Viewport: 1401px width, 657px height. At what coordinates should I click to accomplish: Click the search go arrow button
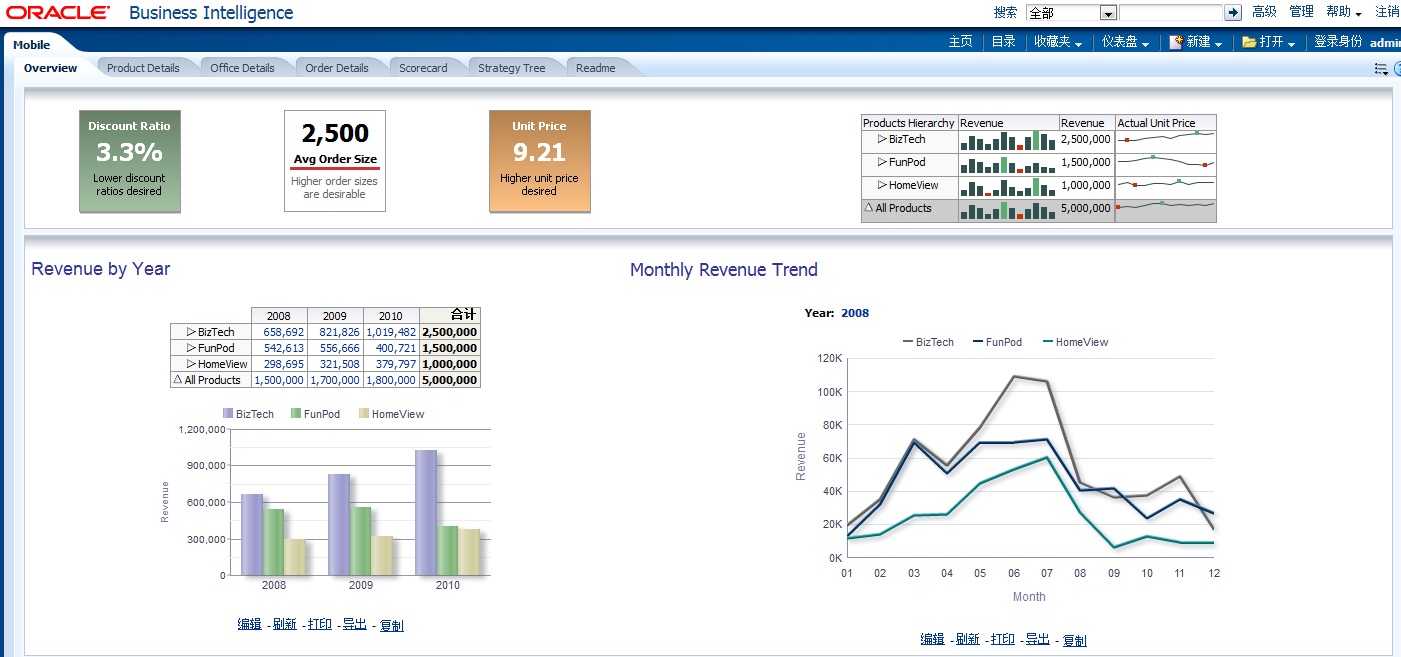pyautogui.click(x=1233, y=13)
